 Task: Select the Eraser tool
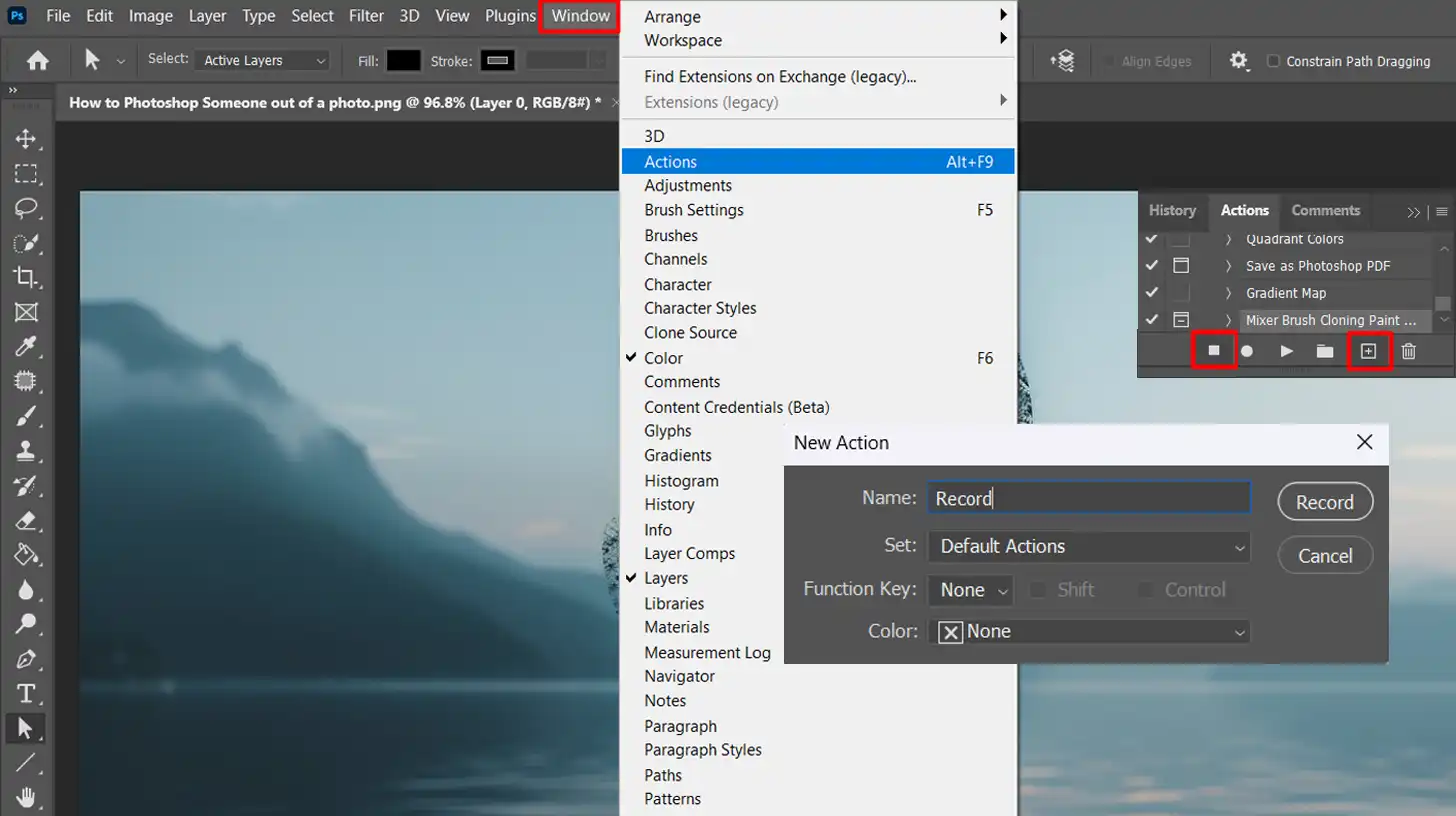(x=26, y=520)
